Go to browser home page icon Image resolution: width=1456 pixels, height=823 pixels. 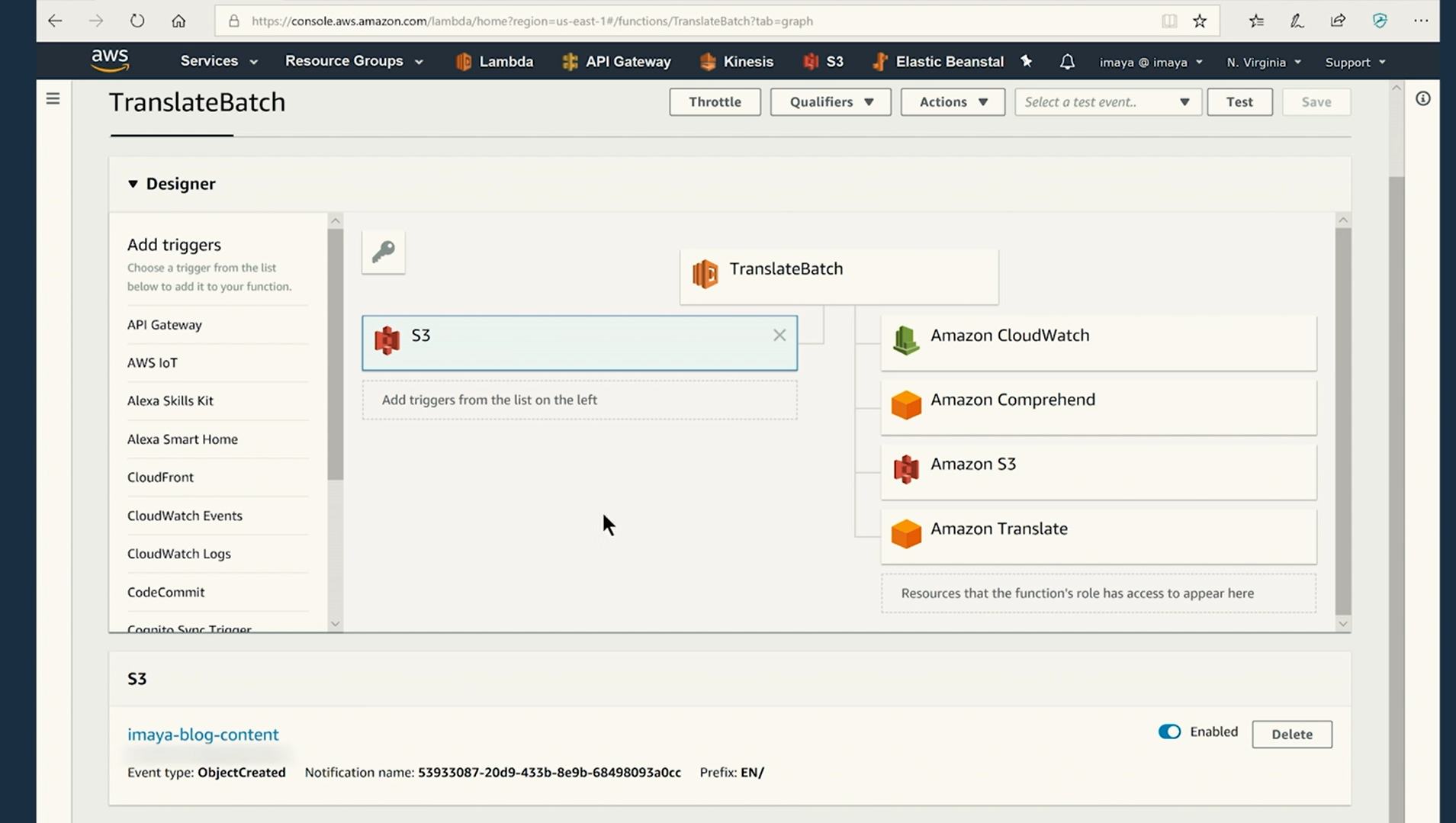(x=178, y=21)
